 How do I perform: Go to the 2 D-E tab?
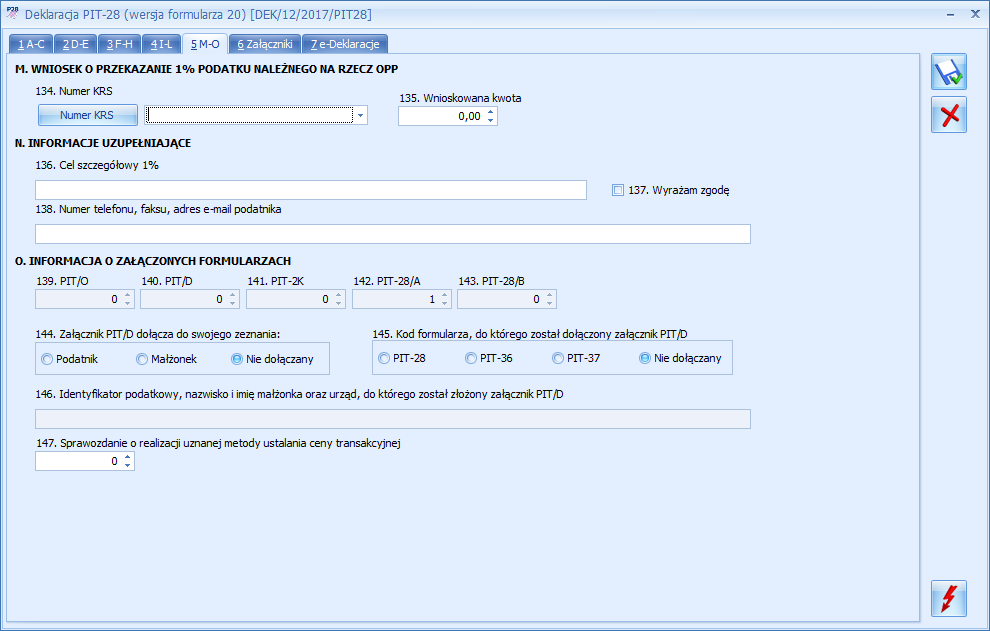[x=75, y=44]
